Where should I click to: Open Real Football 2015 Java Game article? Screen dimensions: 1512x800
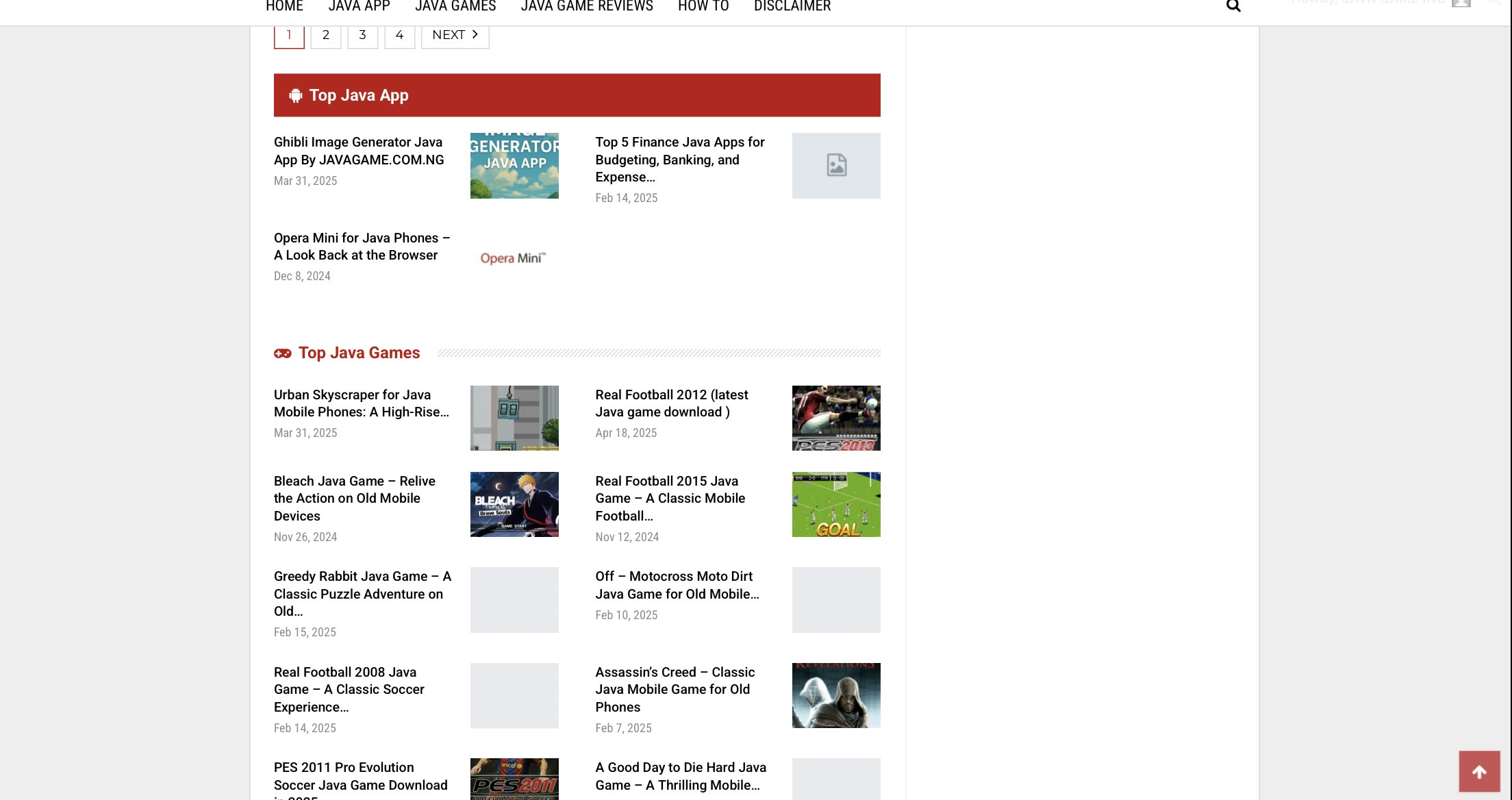pos(670,499)
